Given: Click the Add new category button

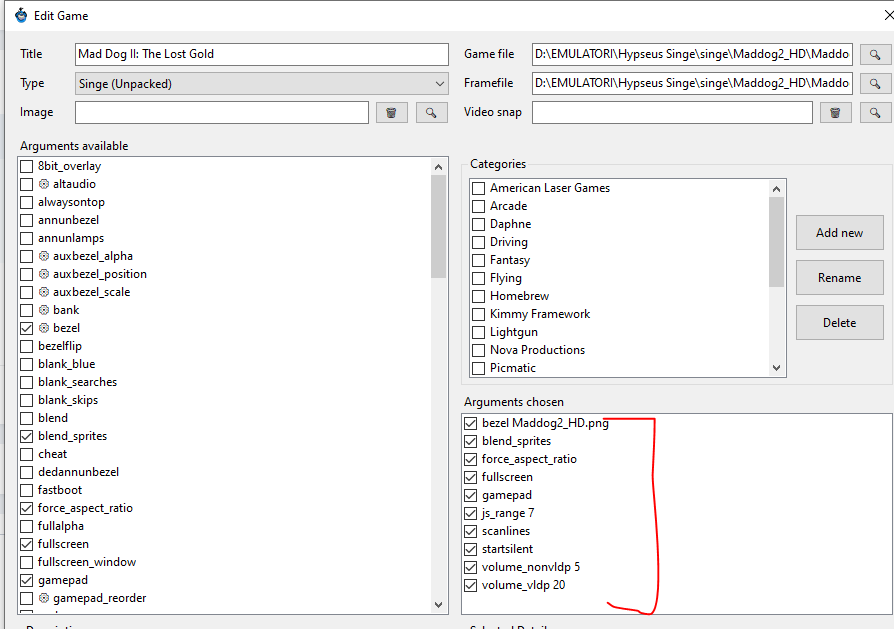Looking at the screenshot, I should point(839,233).
